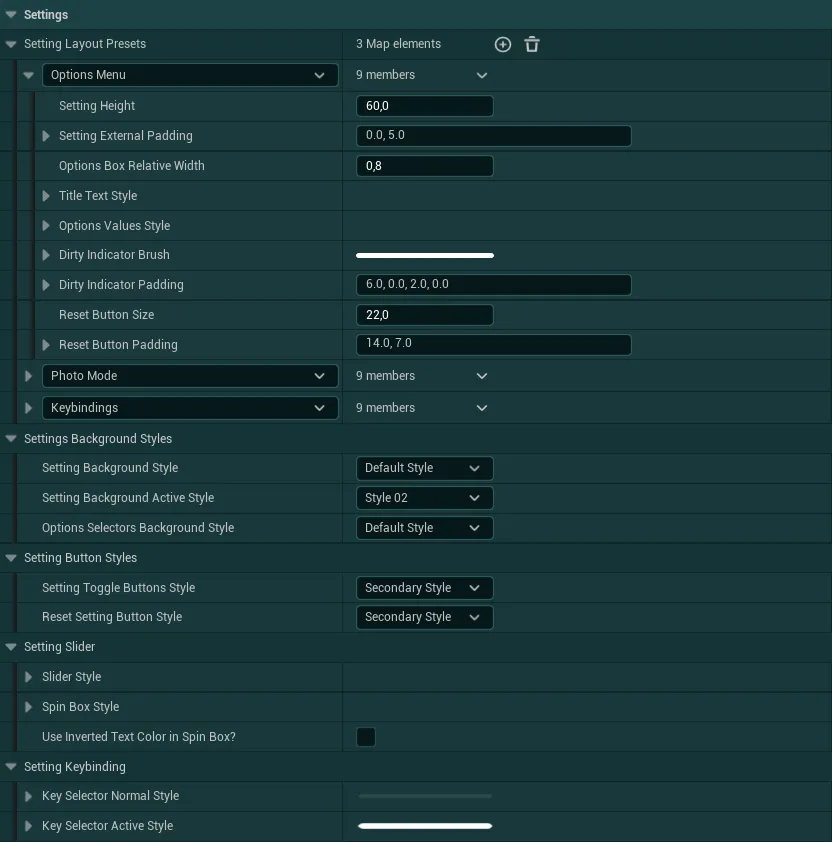Open Setting Toggle Buttons Style dropdown
Viewport: 832px width, 842px height.
coord(424,588)
